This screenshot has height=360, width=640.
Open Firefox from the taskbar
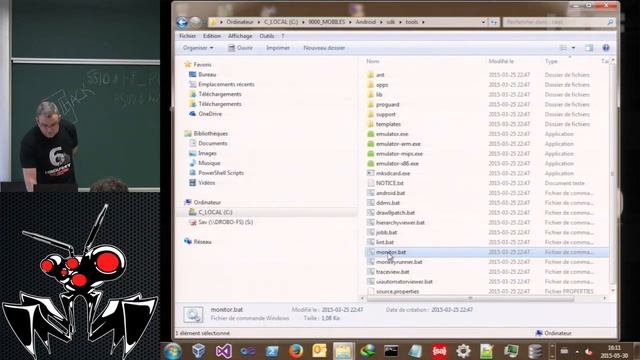point(296,351)
